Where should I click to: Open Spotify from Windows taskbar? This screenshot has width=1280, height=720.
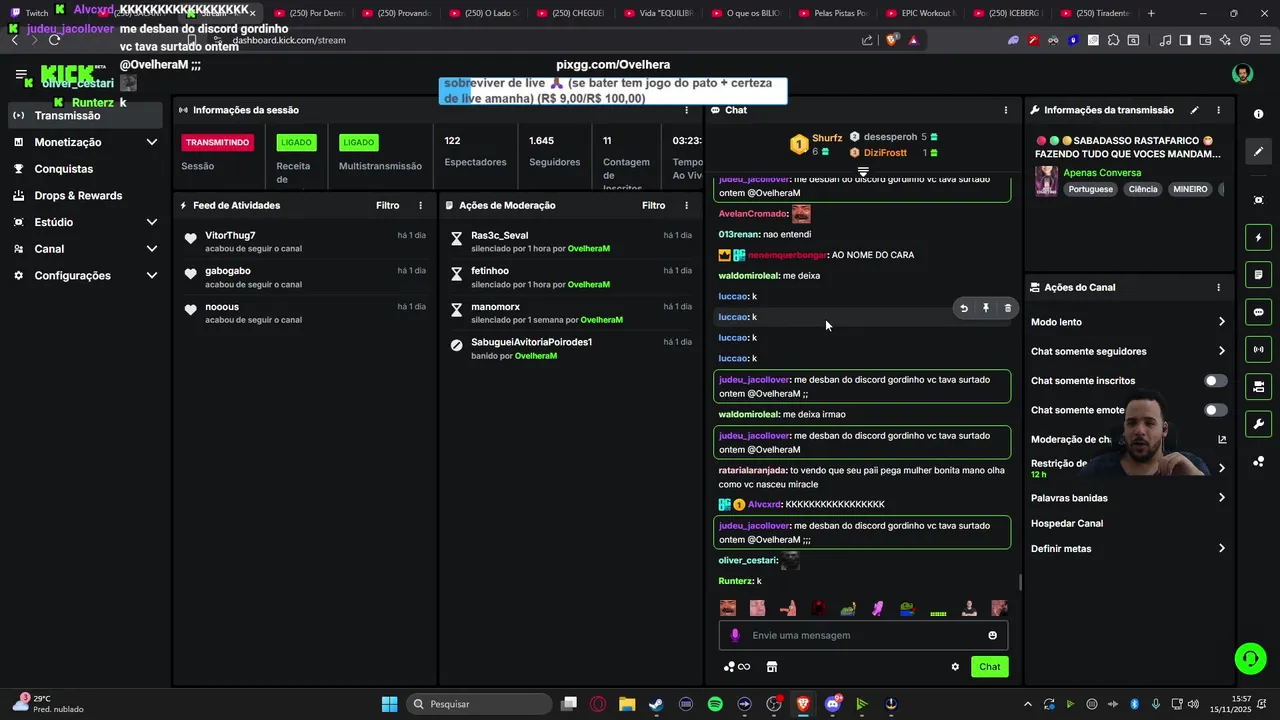715,704
